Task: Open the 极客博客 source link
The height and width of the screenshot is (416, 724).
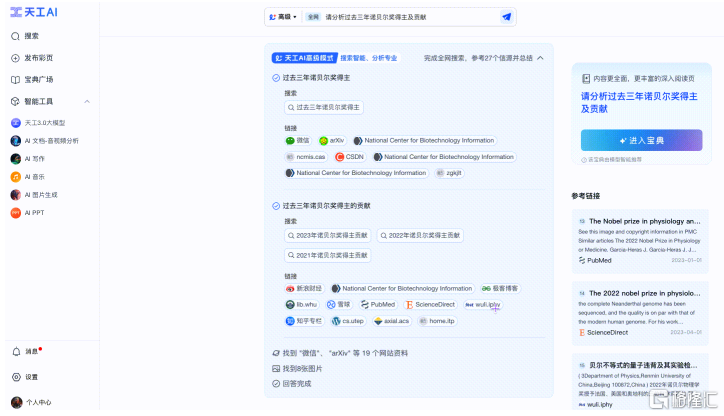Action: click(500, 289)
